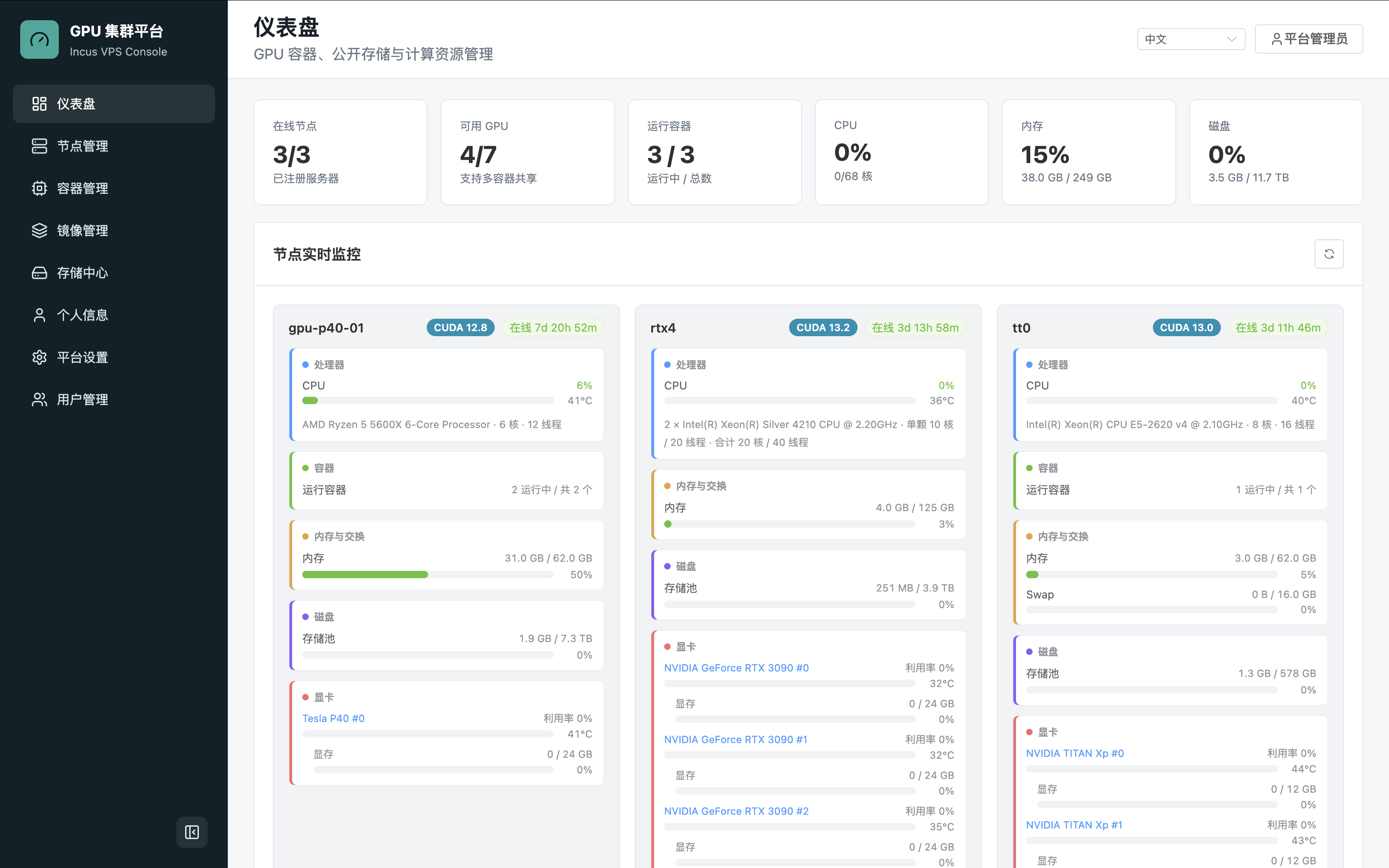The width and height of the screenshot is (1389, 868).
Task: Click Intel Xeon Silver 4210 processor text
Action: click(809, 434)
